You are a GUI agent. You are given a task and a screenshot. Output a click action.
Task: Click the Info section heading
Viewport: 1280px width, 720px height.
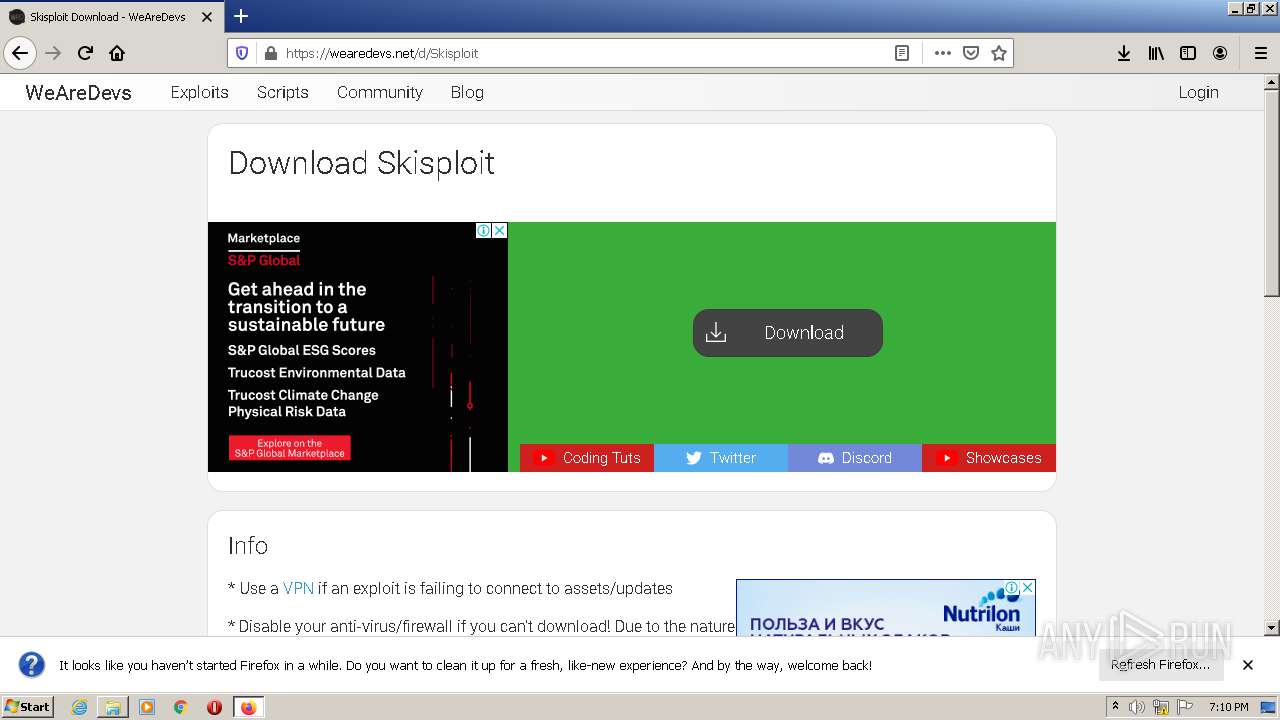tap(248, 545)
